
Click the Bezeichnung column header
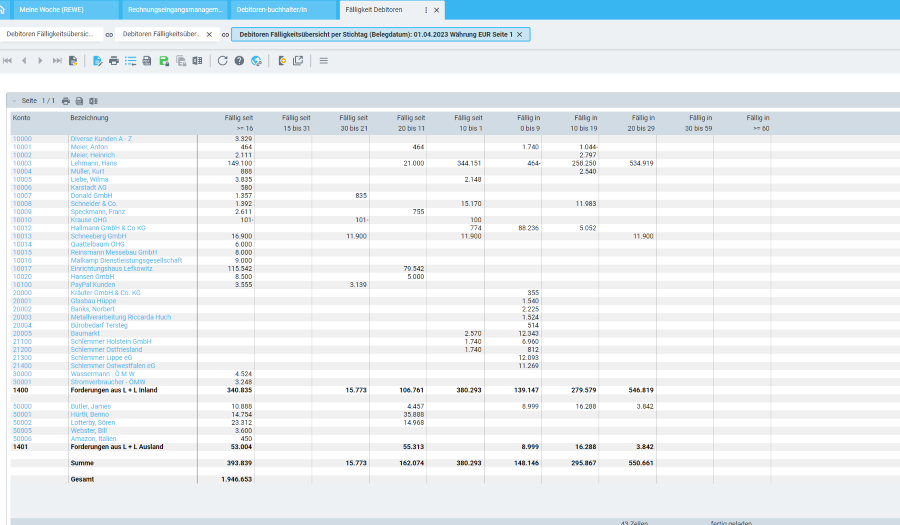[89, 118]
